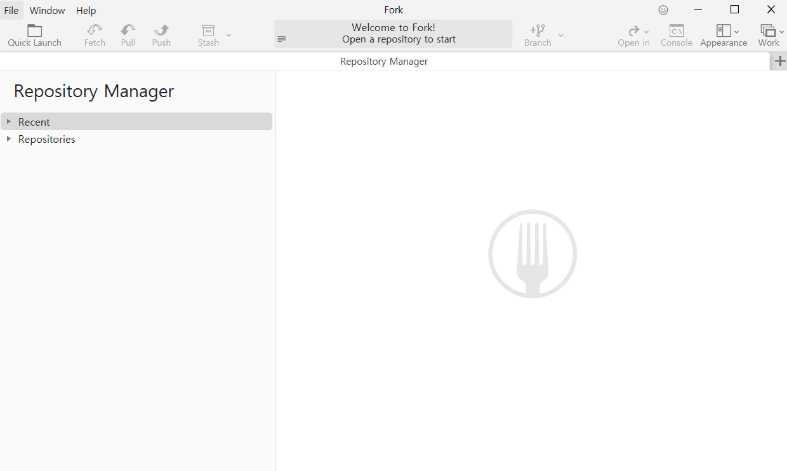
Task: Open the Stash dropdown arrow
Action: click(228, 35)
